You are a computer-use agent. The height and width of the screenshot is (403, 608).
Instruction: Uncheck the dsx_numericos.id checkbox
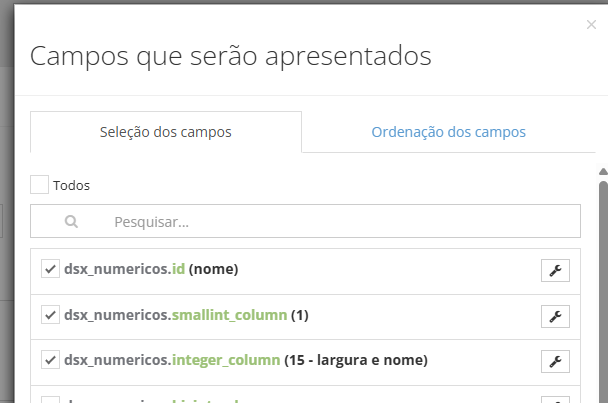[50, 270]
